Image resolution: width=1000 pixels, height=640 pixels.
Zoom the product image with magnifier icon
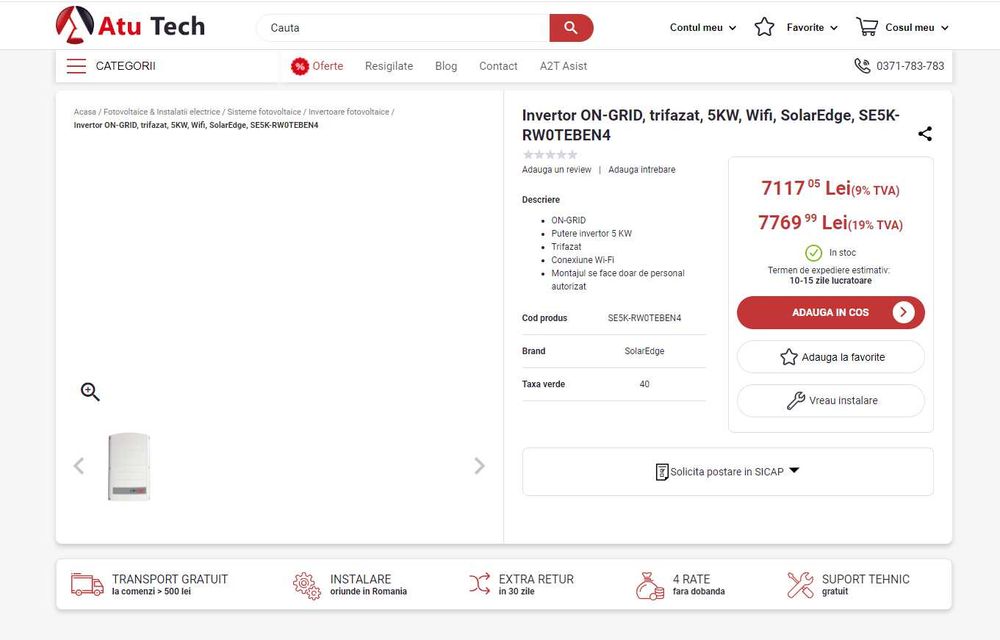[x=90, y=392]
